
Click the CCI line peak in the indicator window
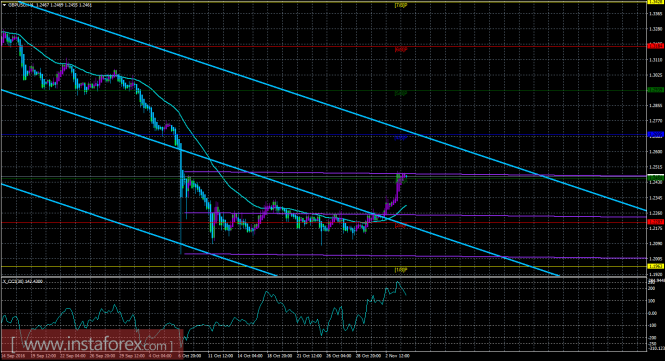(398, 283)
